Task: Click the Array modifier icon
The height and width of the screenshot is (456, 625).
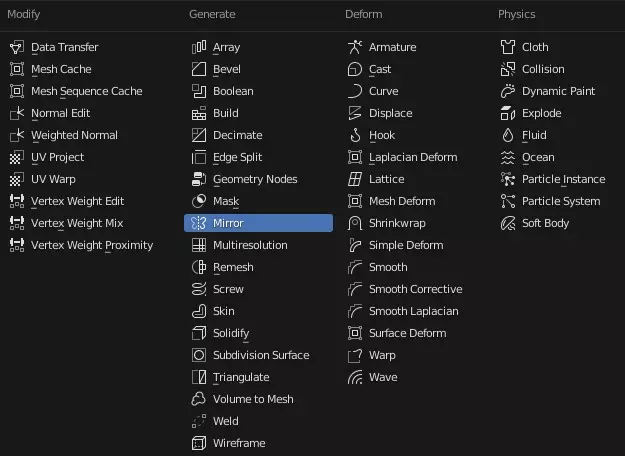Action: pos(199,47)
